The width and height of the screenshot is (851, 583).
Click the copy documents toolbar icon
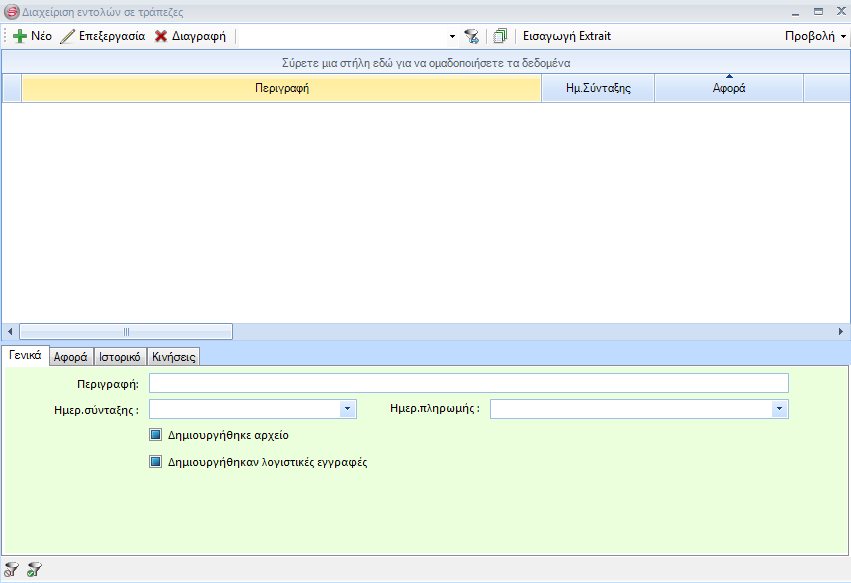pyautogui.click(x=500, y=36)
